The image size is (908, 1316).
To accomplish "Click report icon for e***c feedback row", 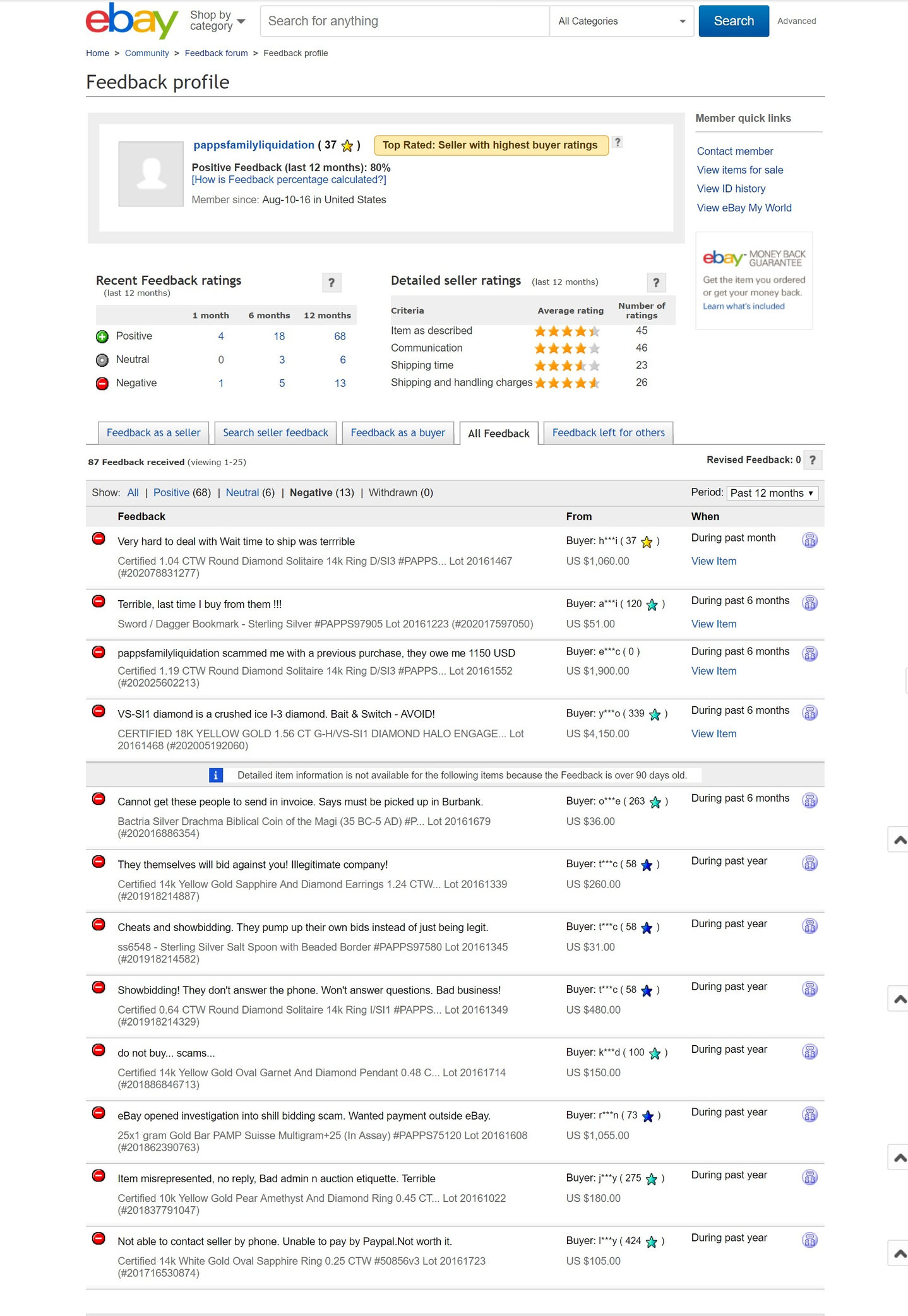I will [x=809, y=653].
